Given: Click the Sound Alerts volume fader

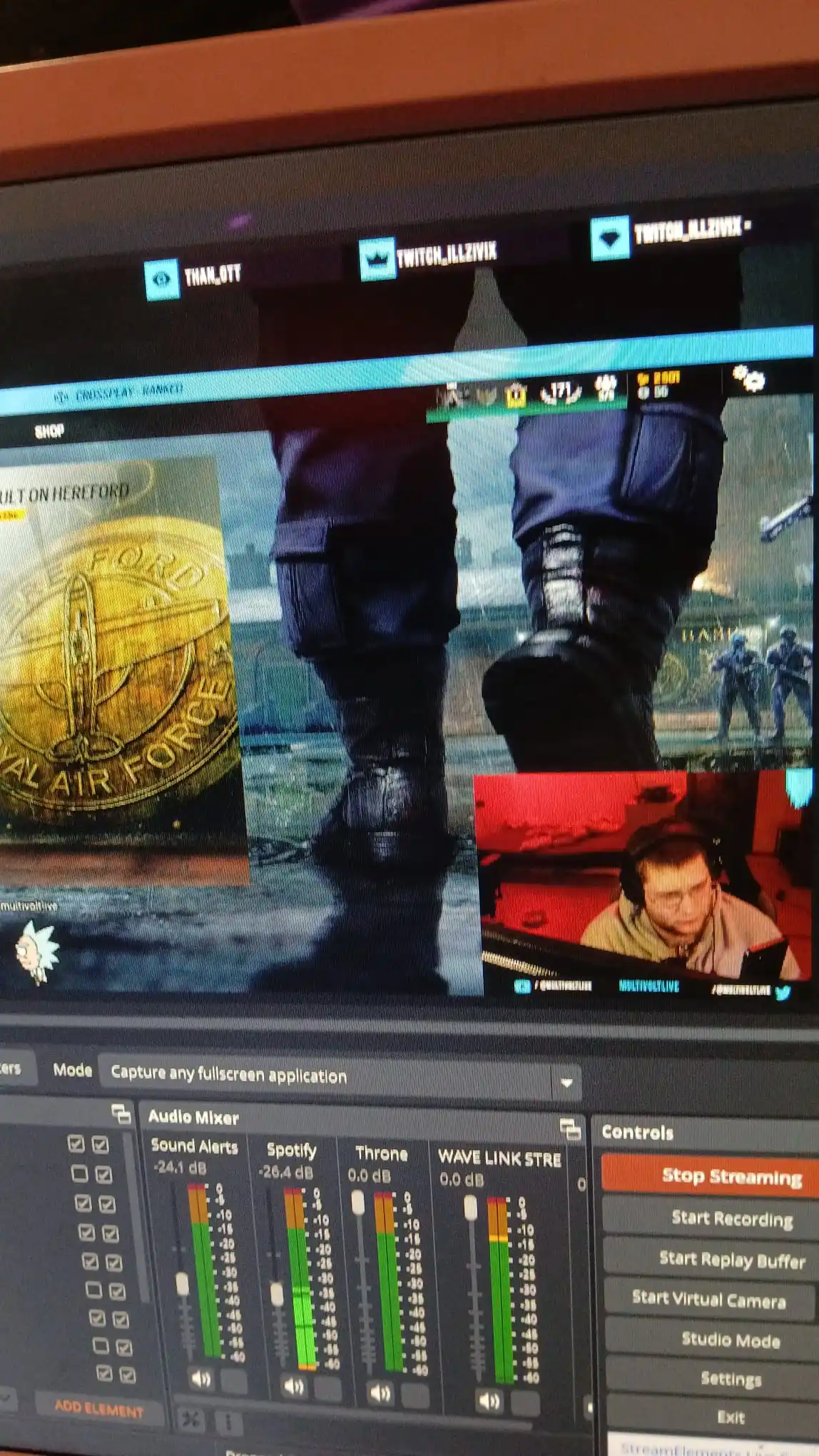Looking at the screenshot, I should [x=183, y=1283].
